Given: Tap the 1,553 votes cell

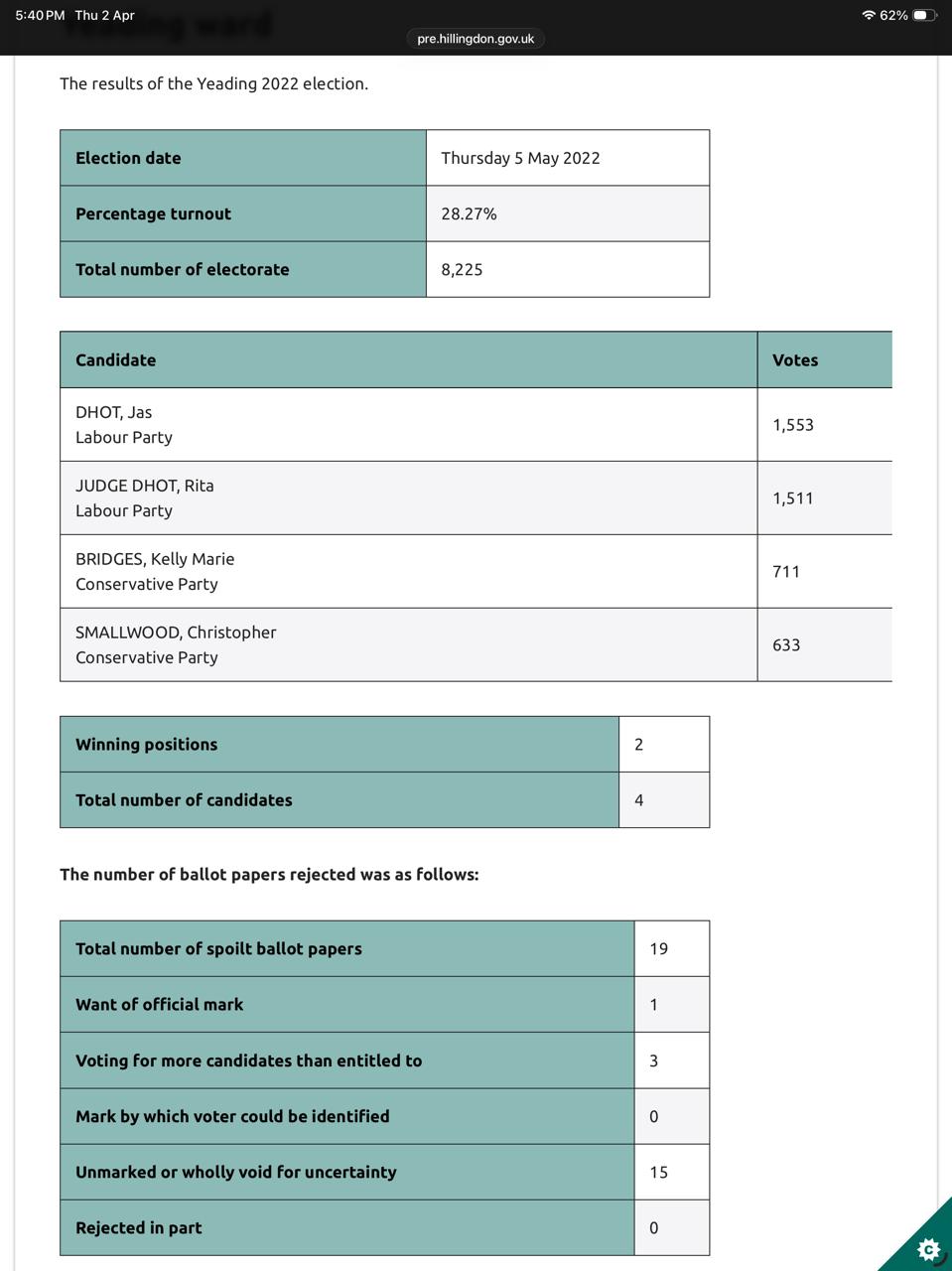Looking at the screenshot, I should 793,425.
